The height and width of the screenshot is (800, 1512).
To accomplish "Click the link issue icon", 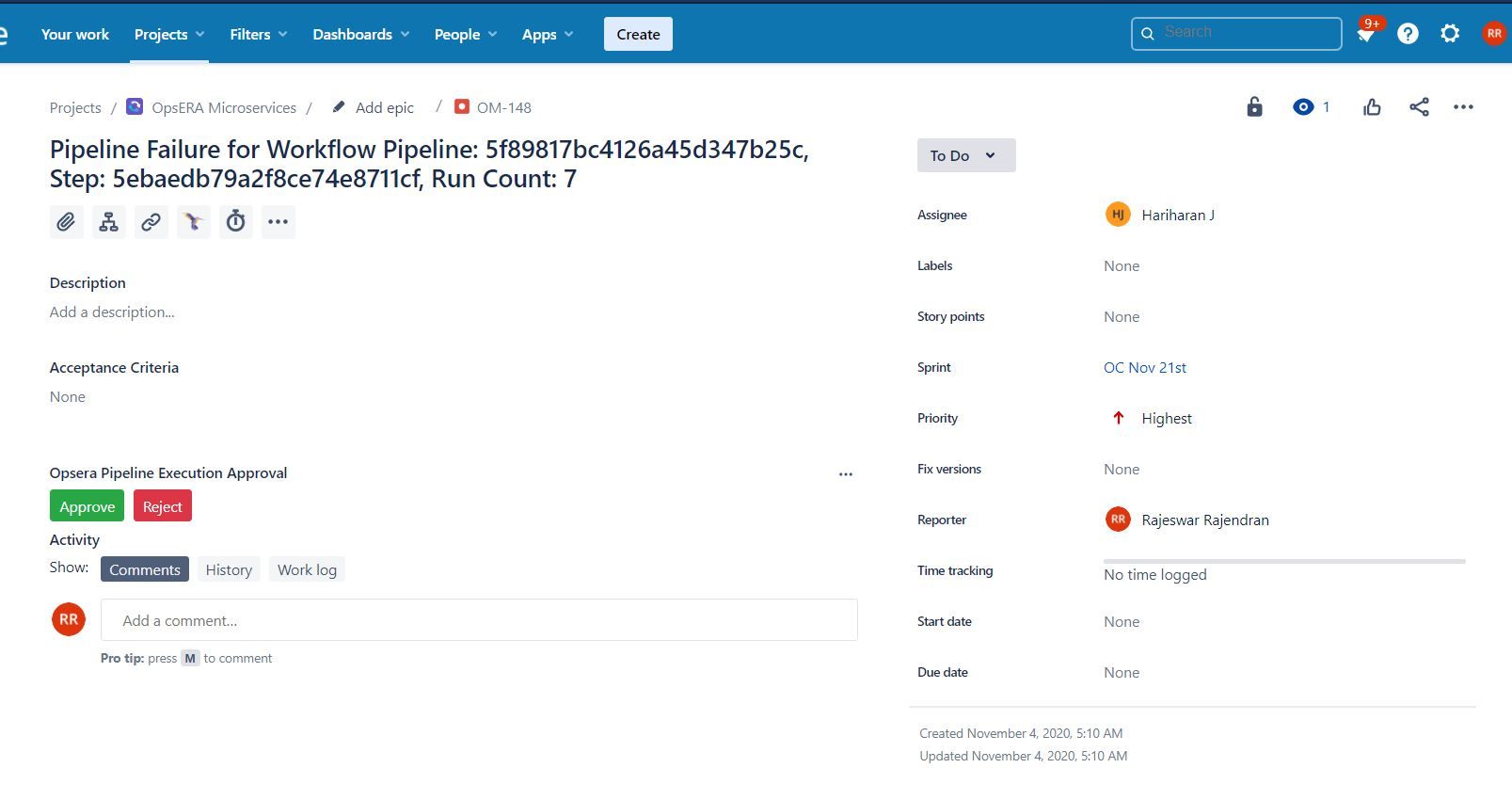I will pyautogui.click(x=151, y=222).
